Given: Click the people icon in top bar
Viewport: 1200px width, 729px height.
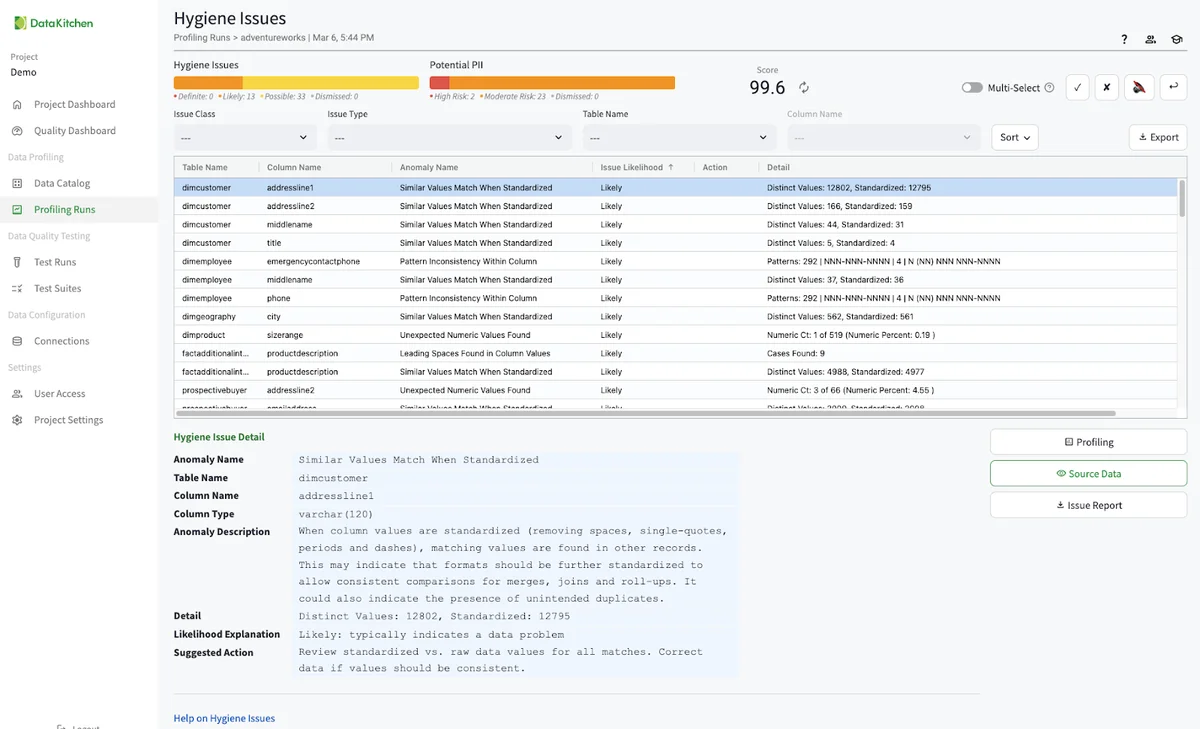Looking at the screenshot, I should [x=1151, y=40].
